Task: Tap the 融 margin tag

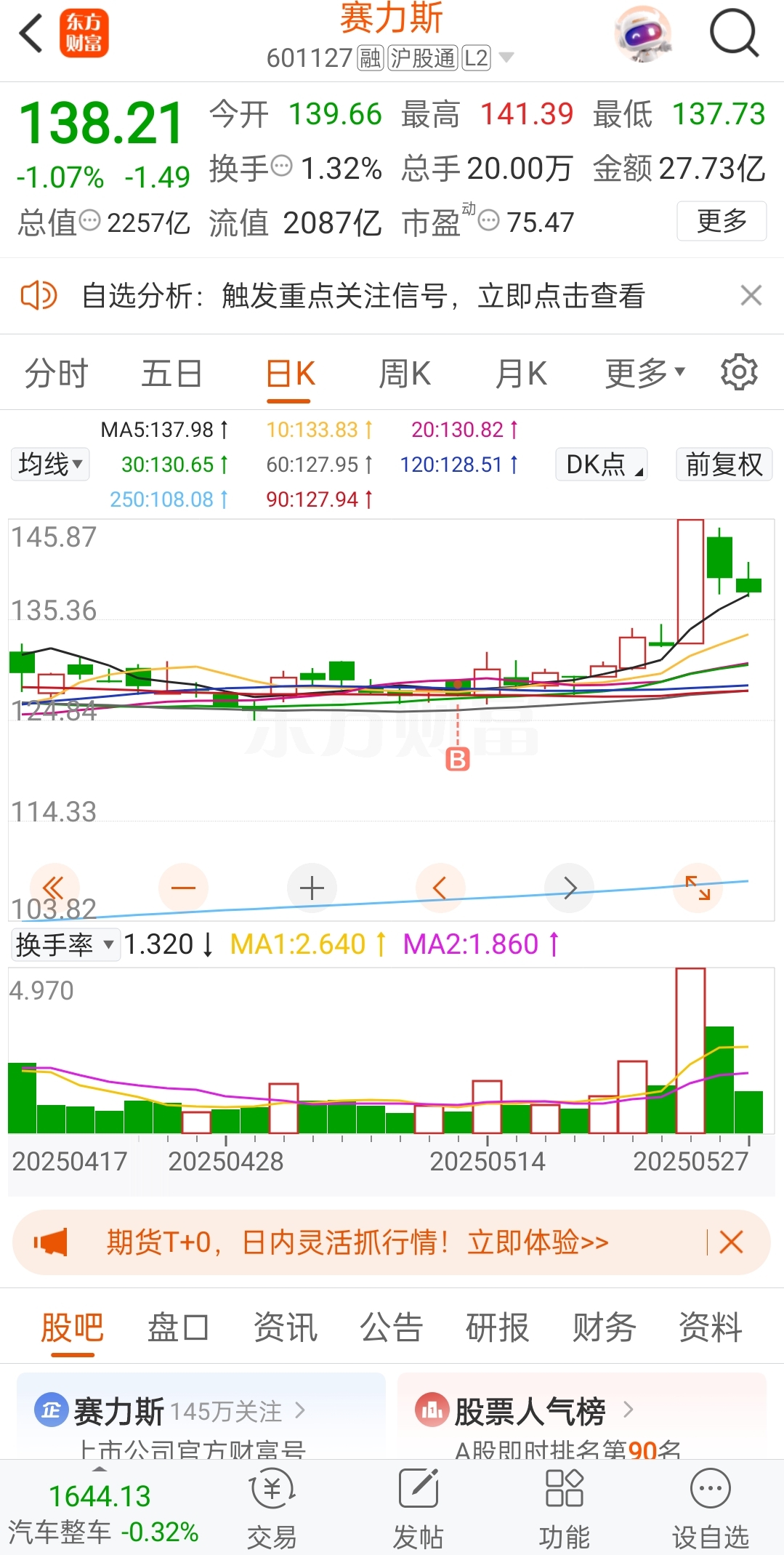Action: pos(371,57)
